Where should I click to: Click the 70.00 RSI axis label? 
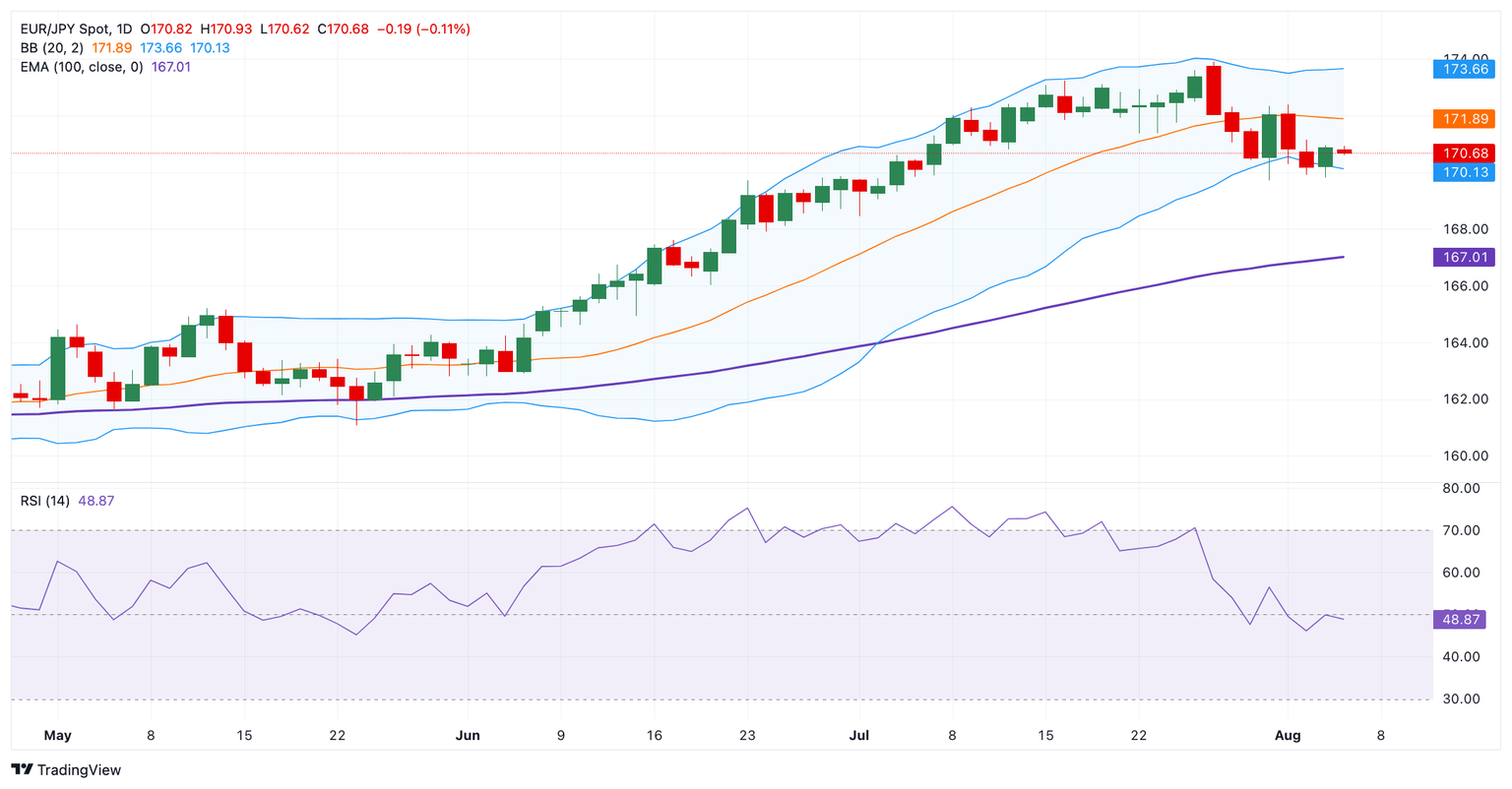[1461, 530]
